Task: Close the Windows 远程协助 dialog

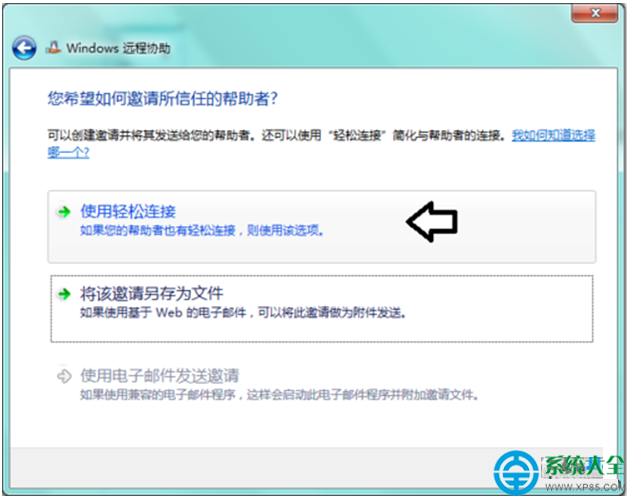Action: point(595,13)
